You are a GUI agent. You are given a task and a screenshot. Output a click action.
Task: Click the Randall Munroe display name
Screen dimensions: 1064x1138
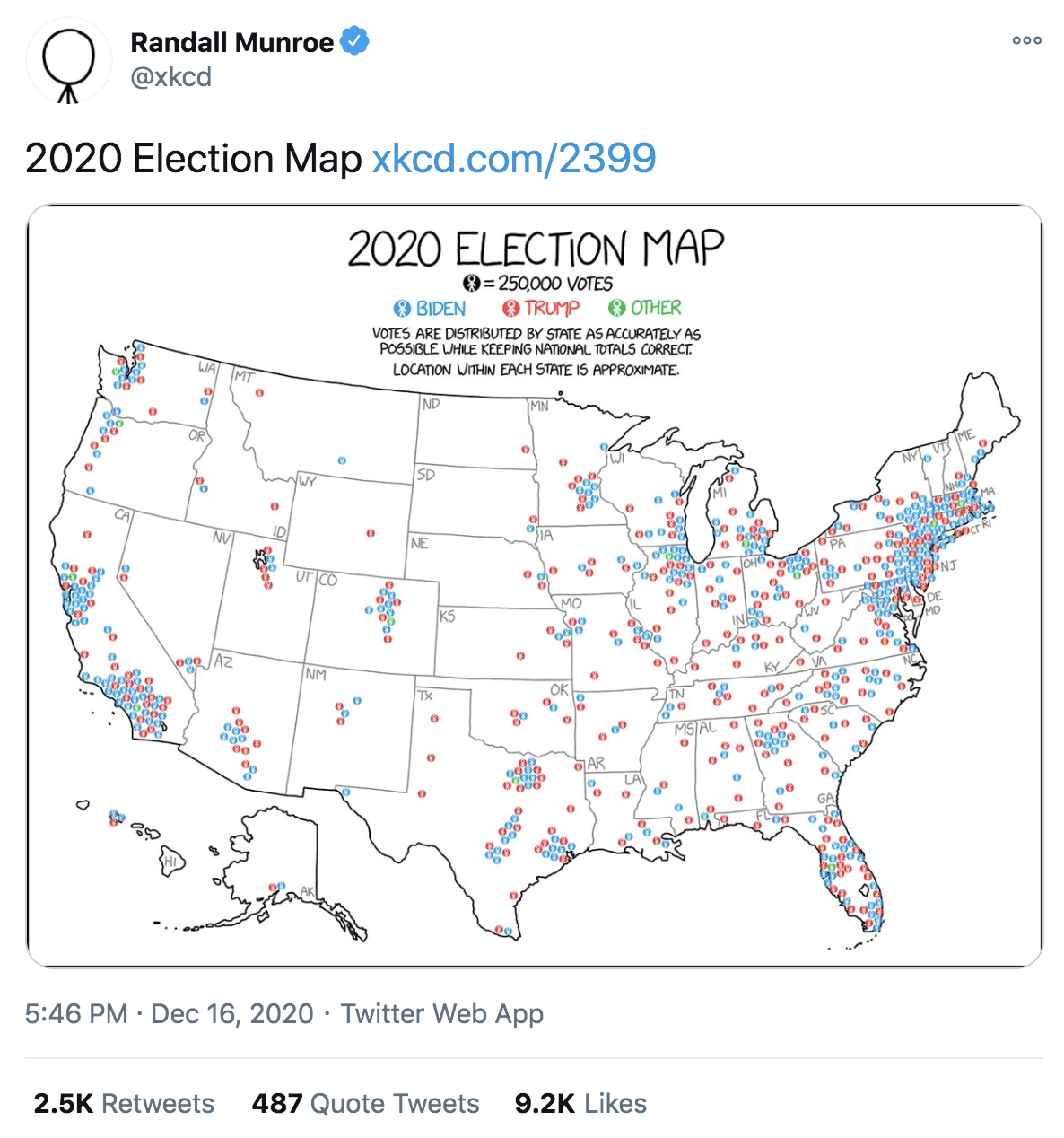[231, 42]
